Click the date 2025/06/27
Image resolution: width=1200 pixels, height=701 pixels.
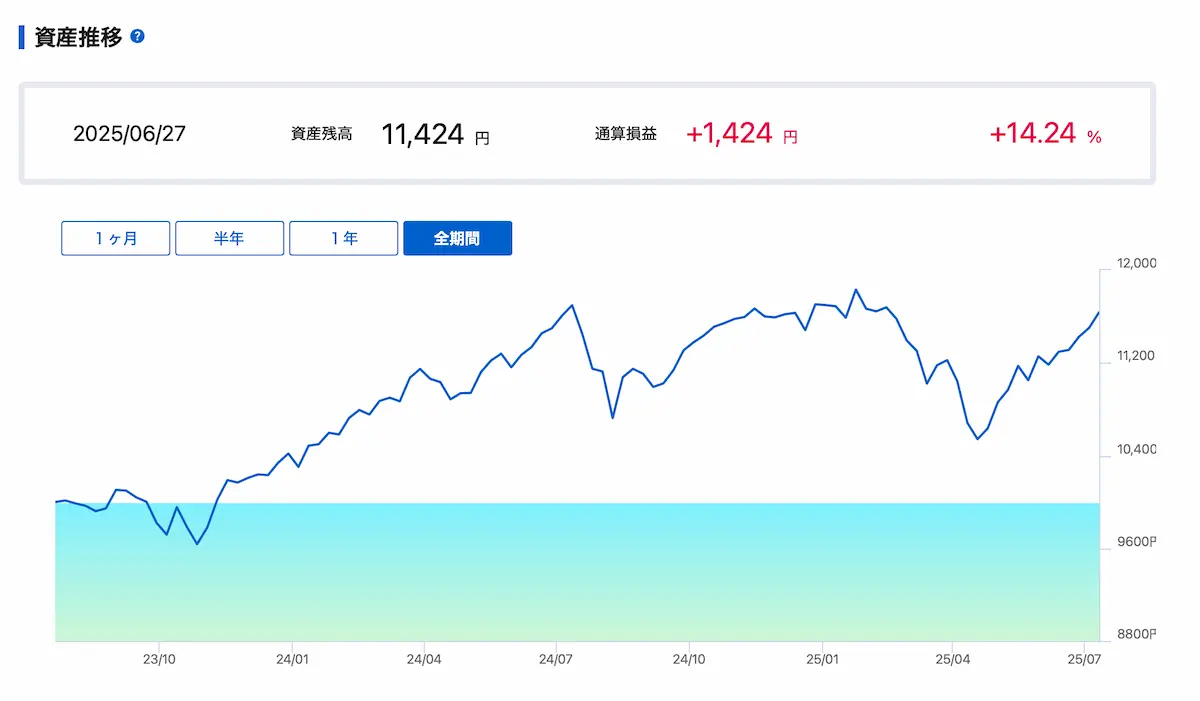129,134
